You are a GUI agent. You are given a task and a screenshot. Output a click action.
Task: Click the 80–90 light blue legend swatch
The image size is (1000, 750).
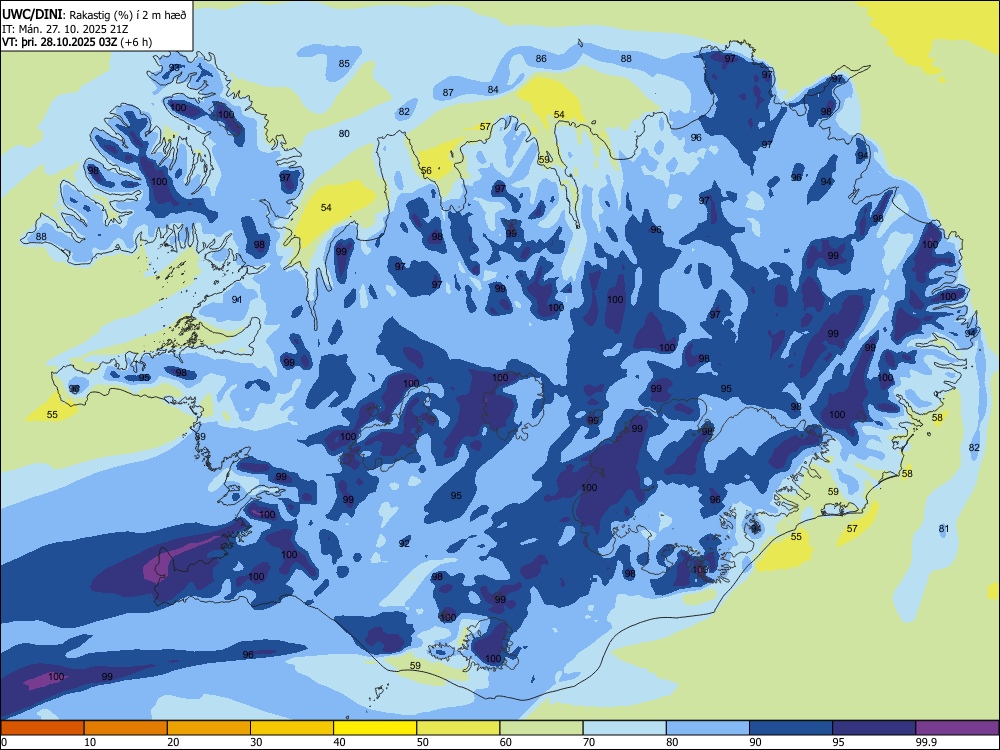pos(708,728)
